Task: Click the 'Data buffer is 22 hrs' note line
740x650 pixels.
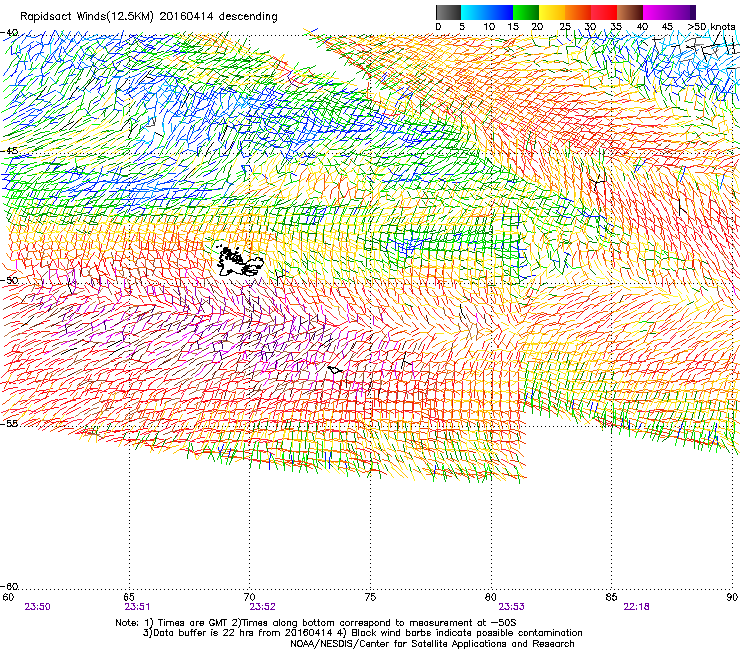Action: 362,633
